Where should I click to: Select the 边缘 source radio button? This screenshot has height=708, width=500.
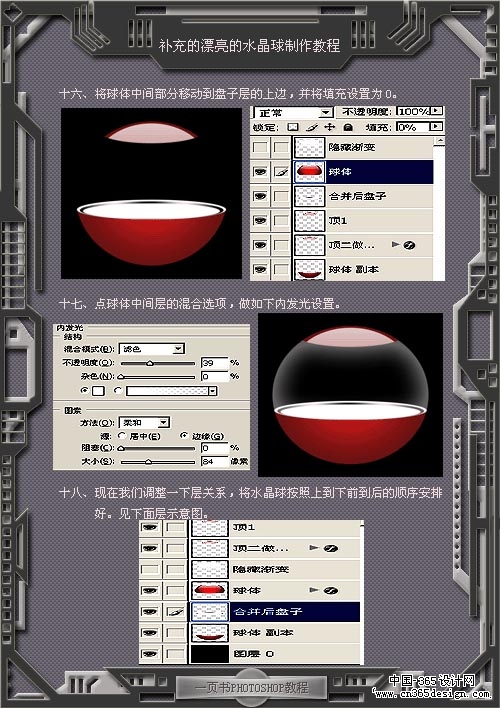(x=184, y=436)
